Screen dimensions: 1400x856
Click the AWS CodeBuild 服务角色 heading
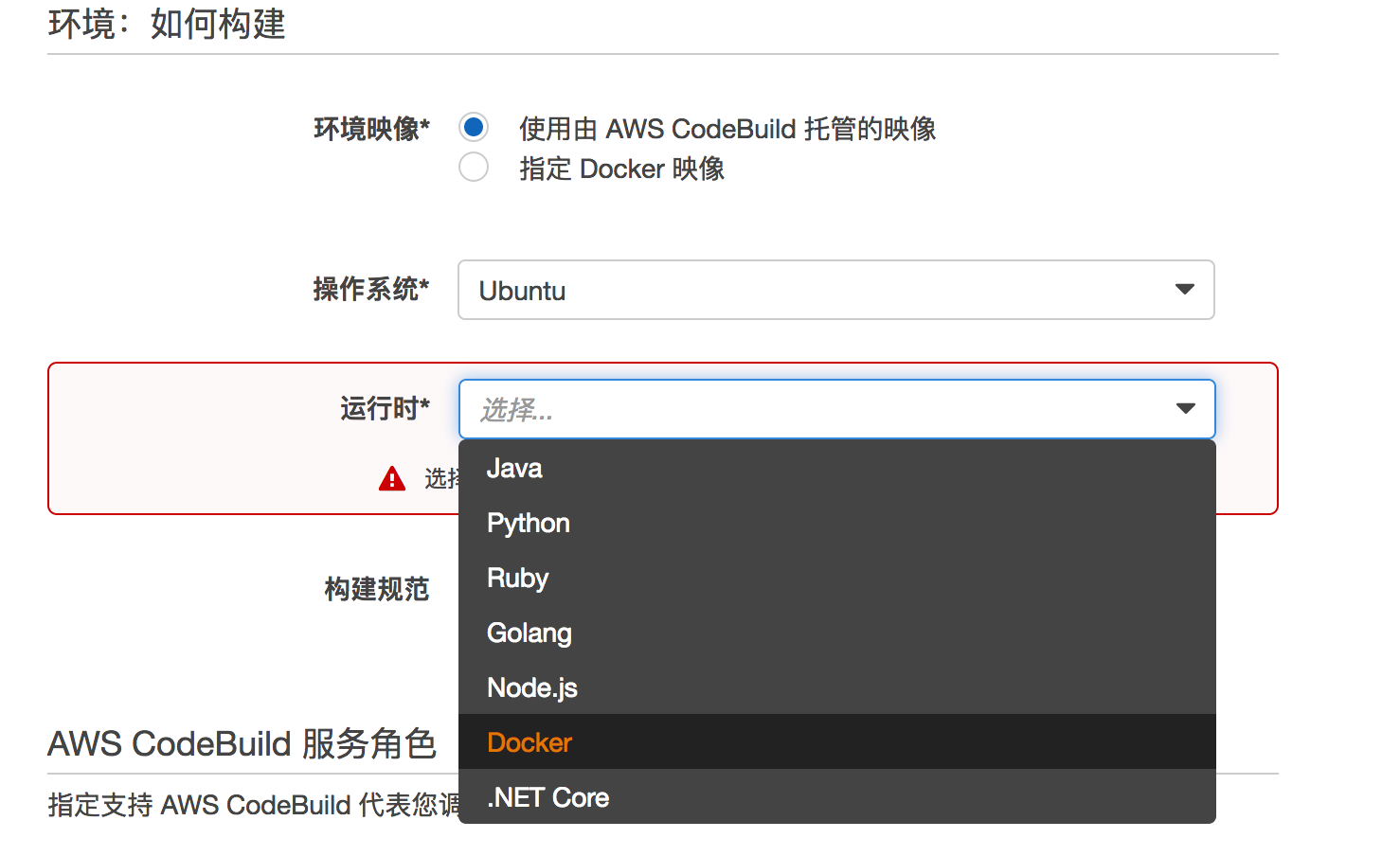pos(242,744)
